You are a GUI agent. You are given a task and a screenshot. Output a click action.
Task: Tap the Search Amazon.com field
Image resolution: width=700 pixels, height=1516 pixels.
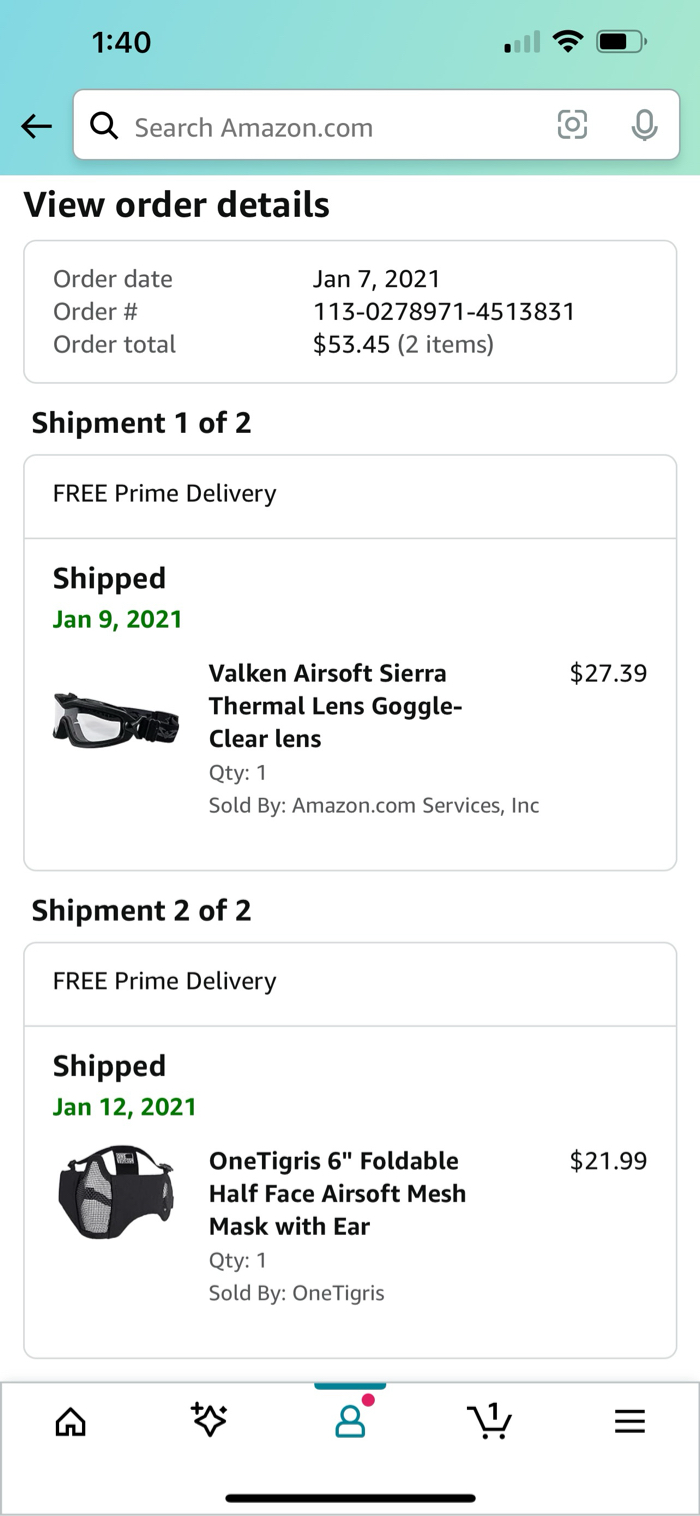point(330,127)
